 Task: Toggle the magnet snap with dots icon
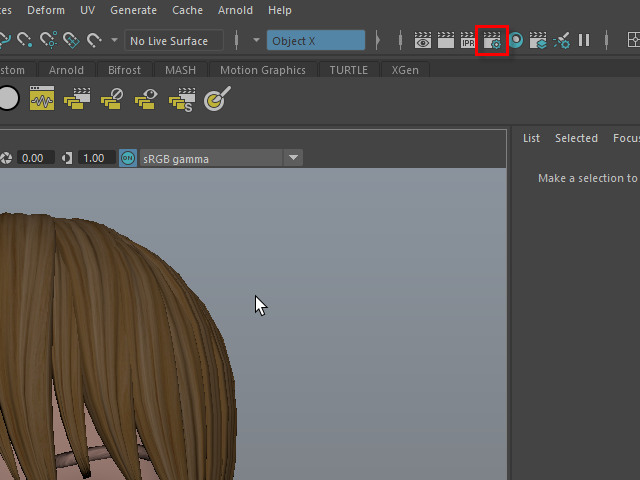48,41
